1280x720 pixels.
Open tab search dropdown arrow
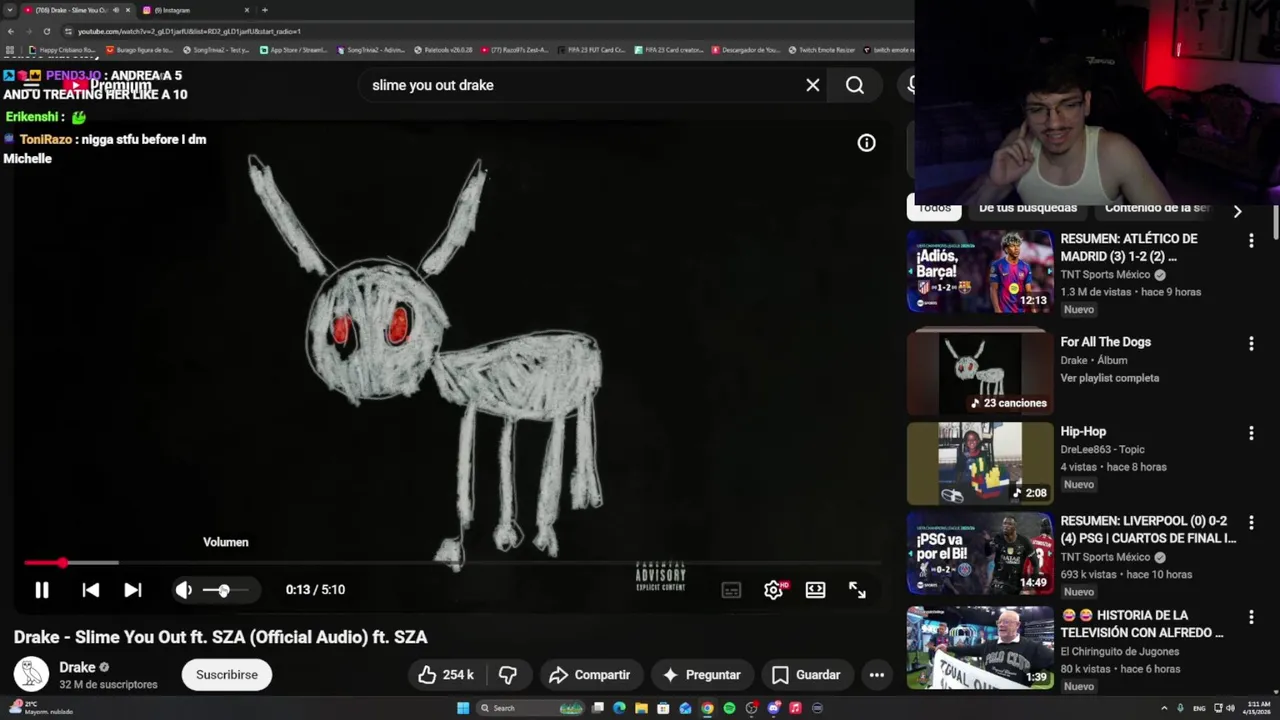click(x=10, y=10)
